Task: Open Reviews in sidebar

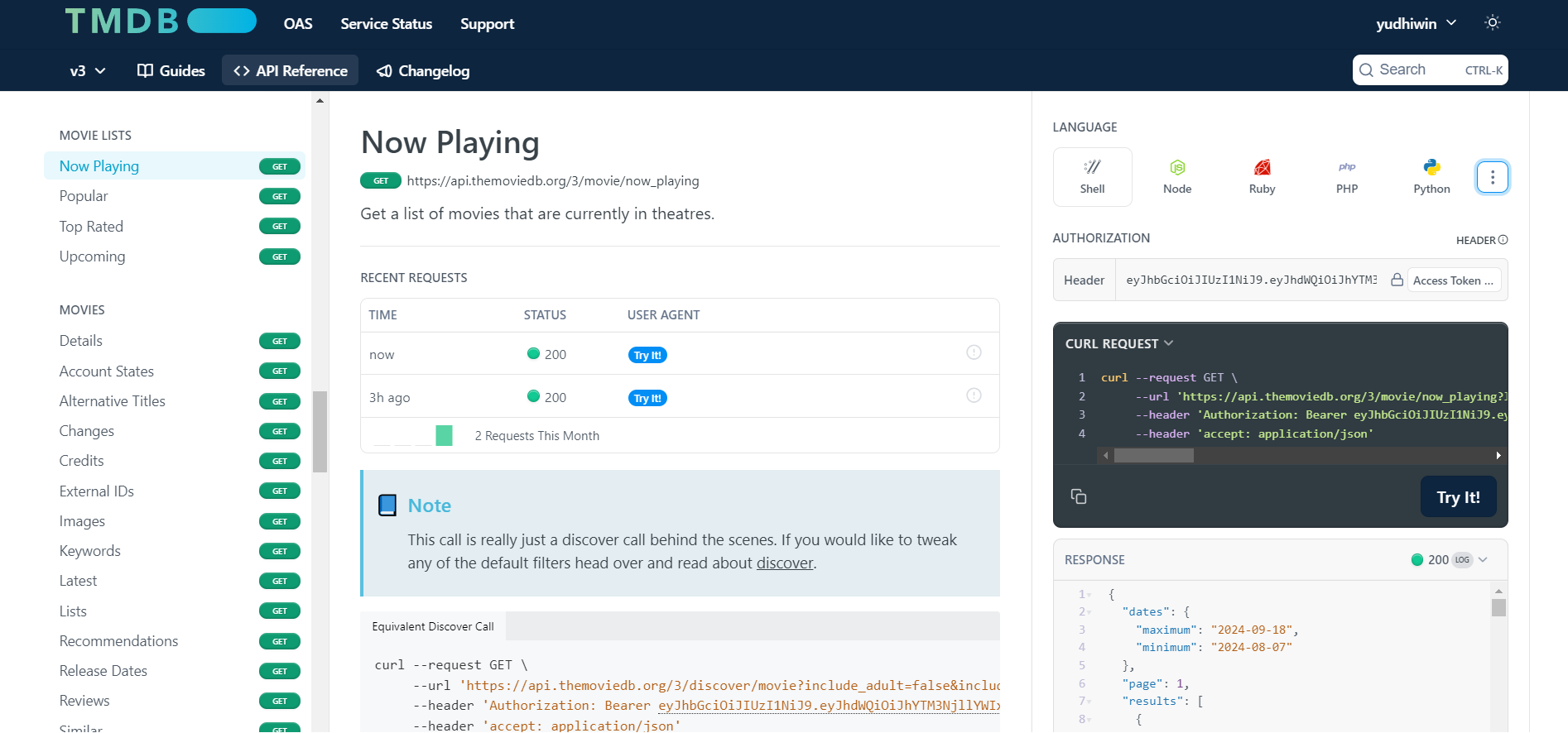Action: [175, 701]
